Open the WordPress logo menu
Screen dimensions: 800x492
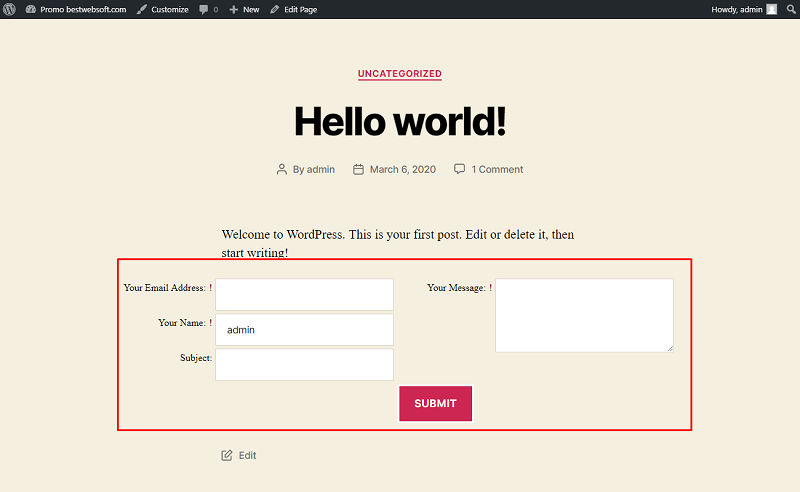[9, 9]
